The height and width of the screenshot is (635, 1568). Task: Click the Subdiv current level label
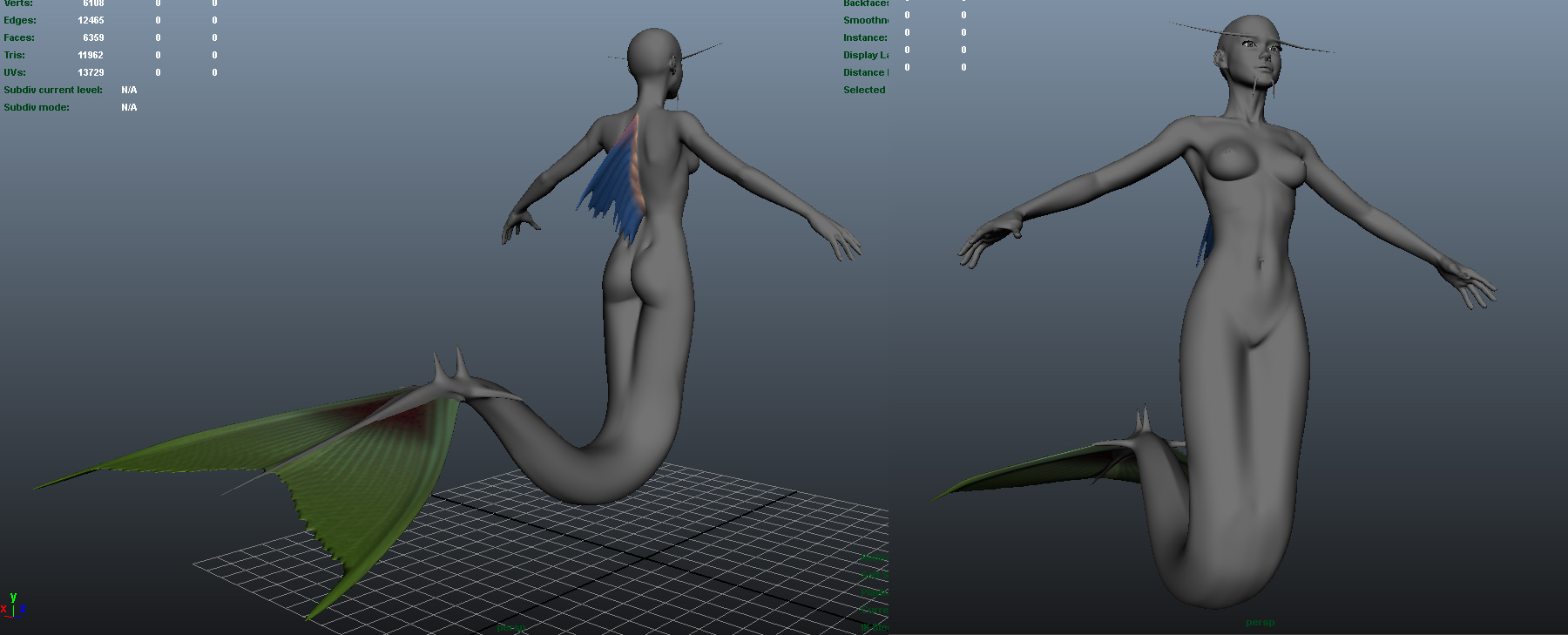coord(53,90)
